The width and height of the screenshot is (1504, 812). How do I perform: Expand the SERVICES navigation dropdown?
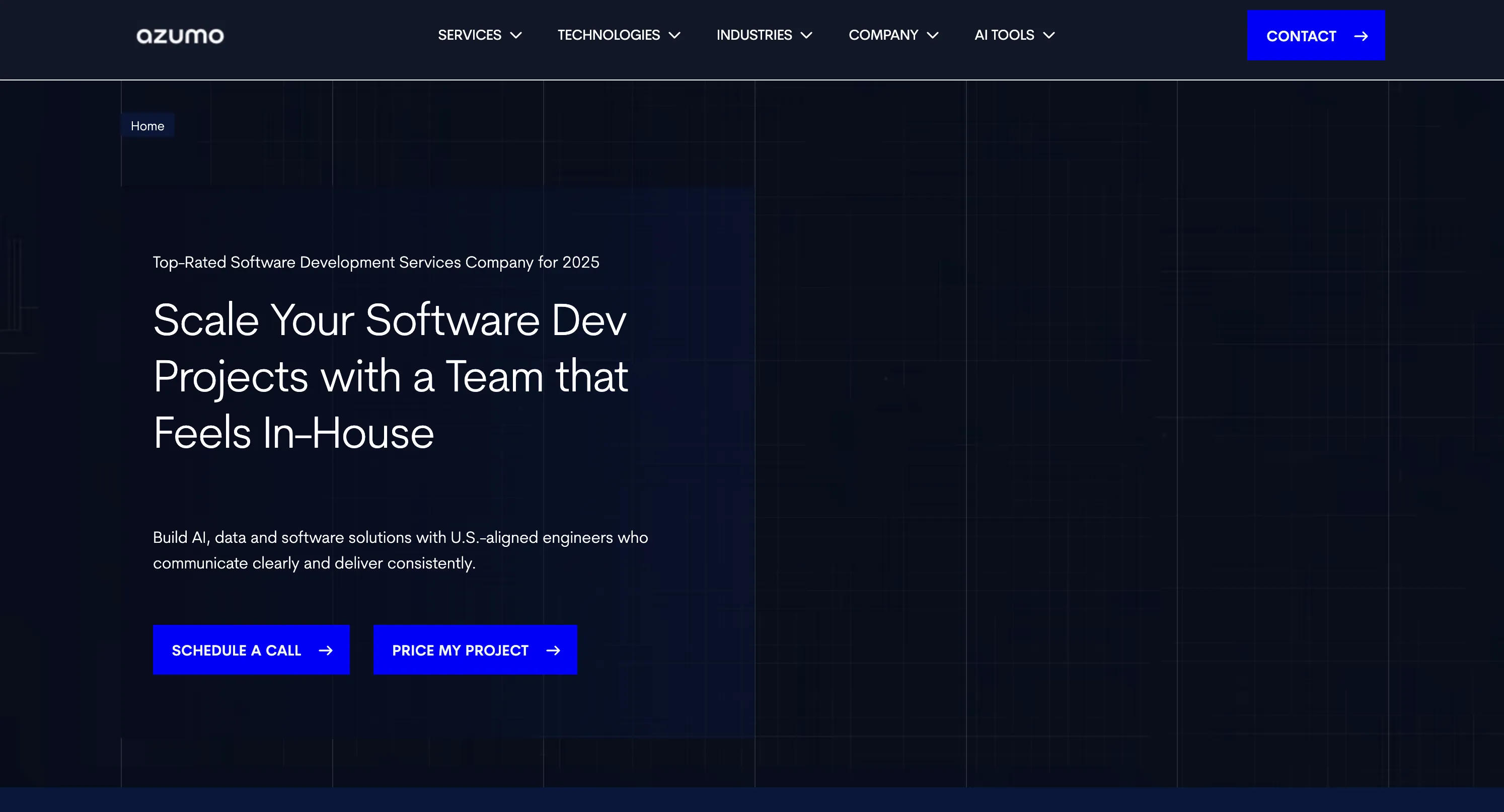click(x=470, y=35)
